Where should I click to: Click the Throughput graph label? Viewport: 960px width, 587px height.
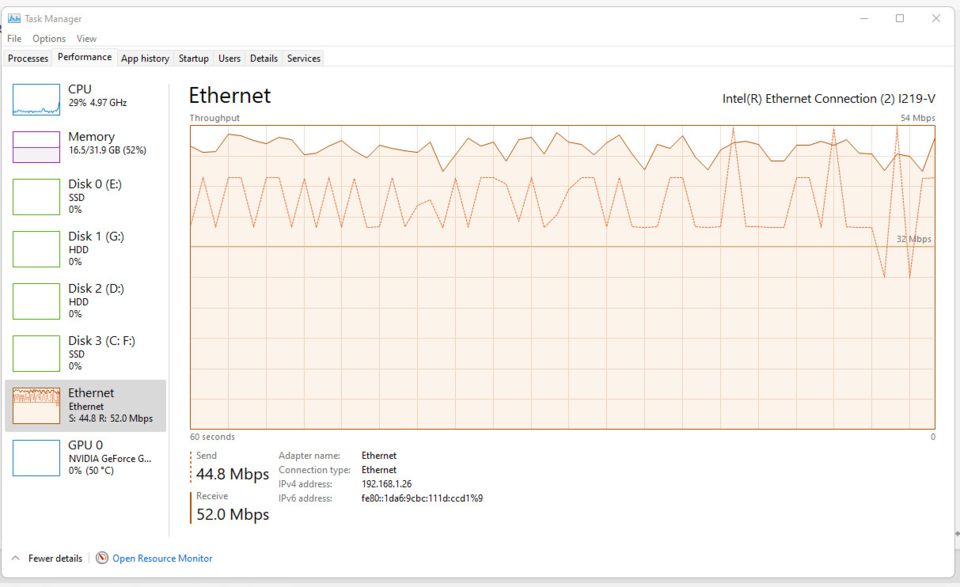pos(214,118)
